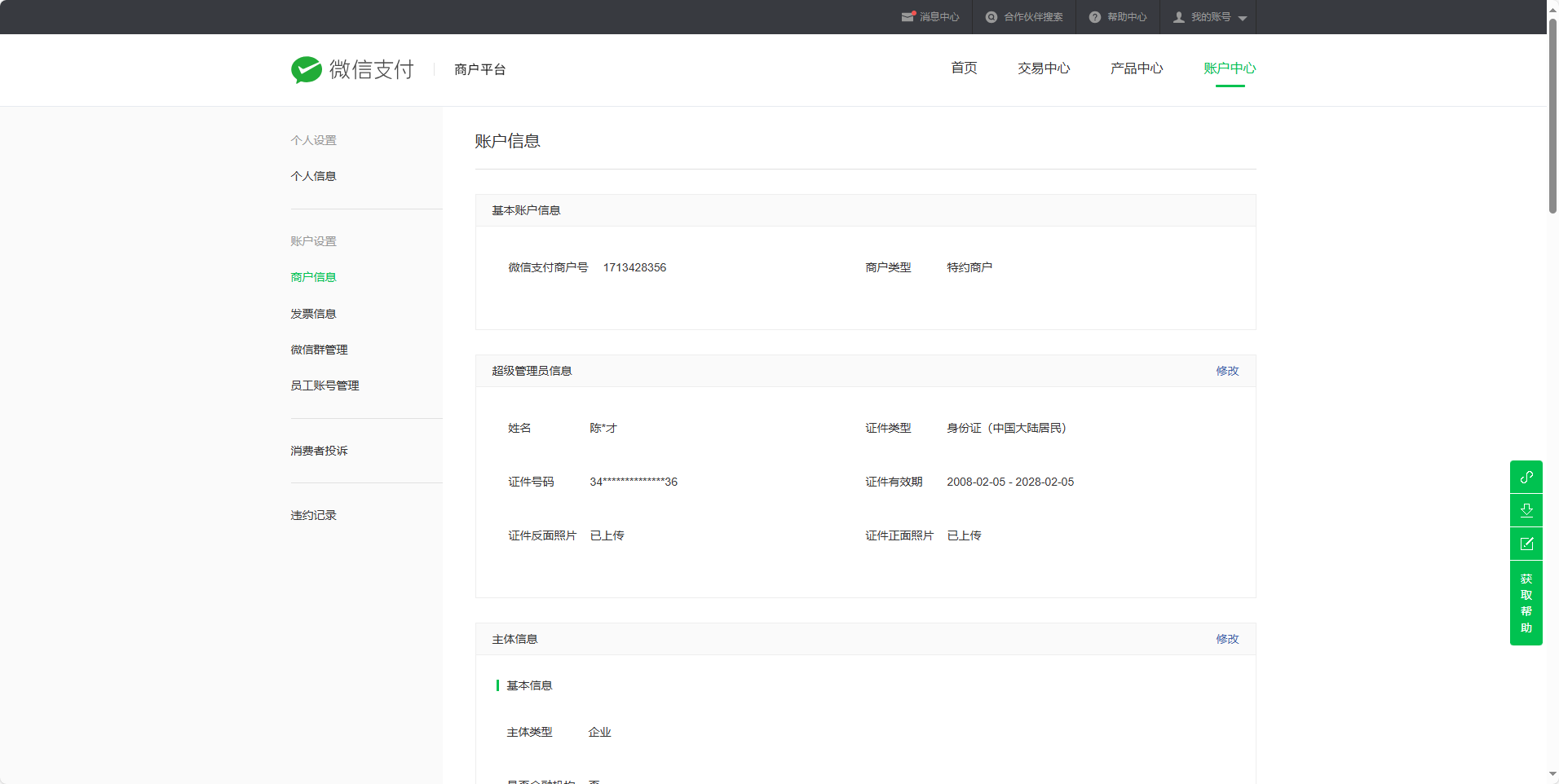
Task: Open 消费者投诉 in the sidebar
Action: pyautogui.click(x=319, y=451)
